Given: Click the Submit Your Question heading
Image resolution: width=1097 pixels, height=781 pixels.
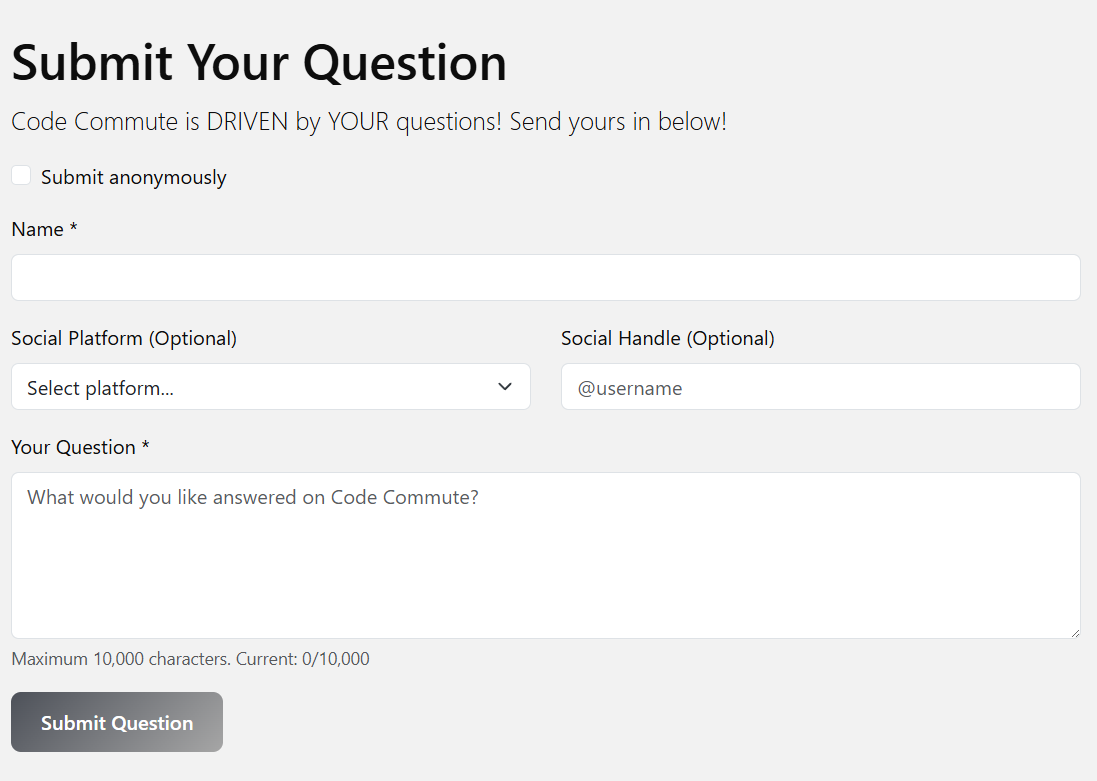Looking at the screenshot, I should (x=258, y=63).
